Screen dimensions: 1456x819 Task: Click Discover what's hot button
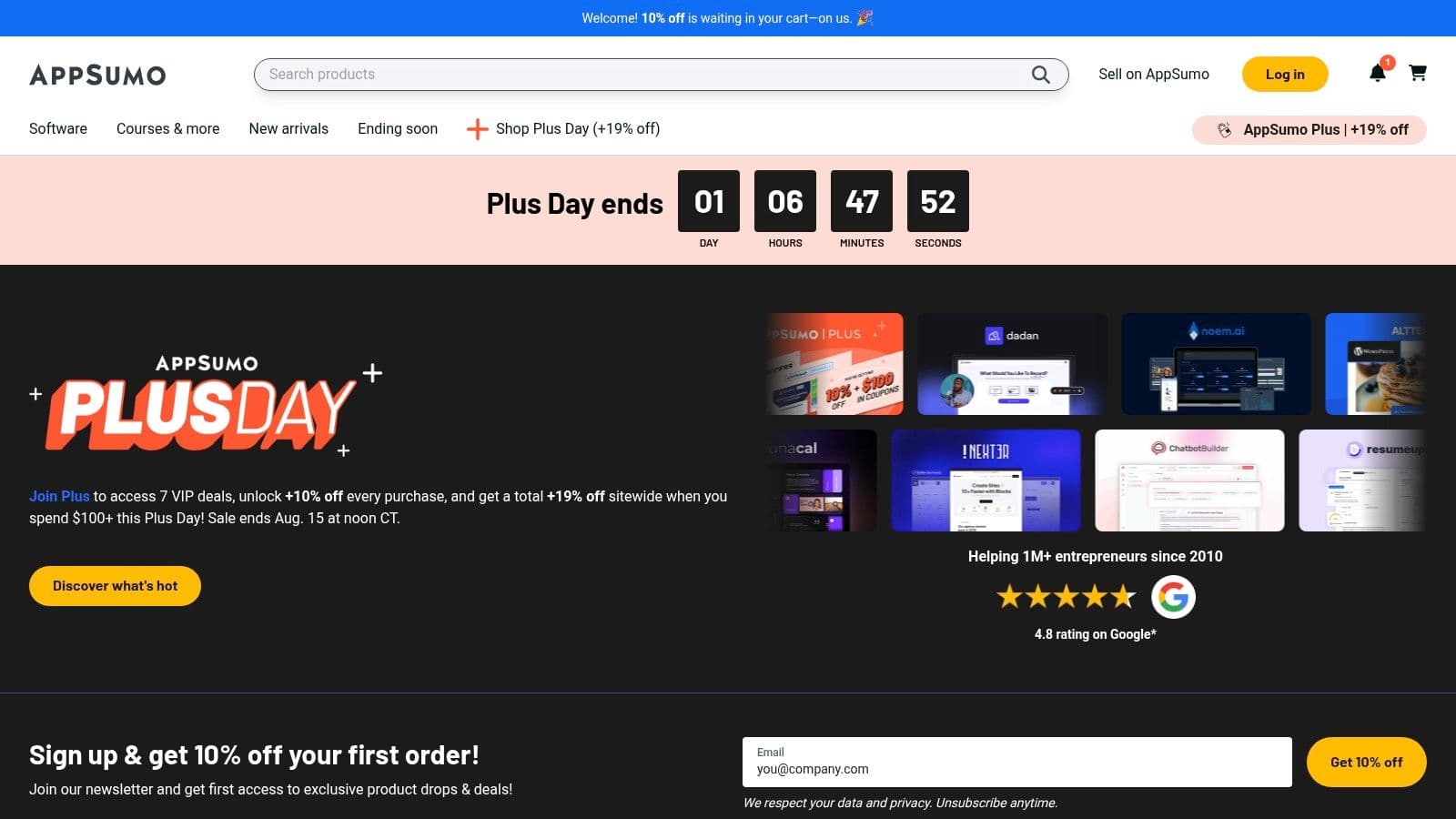click(115, 586)
